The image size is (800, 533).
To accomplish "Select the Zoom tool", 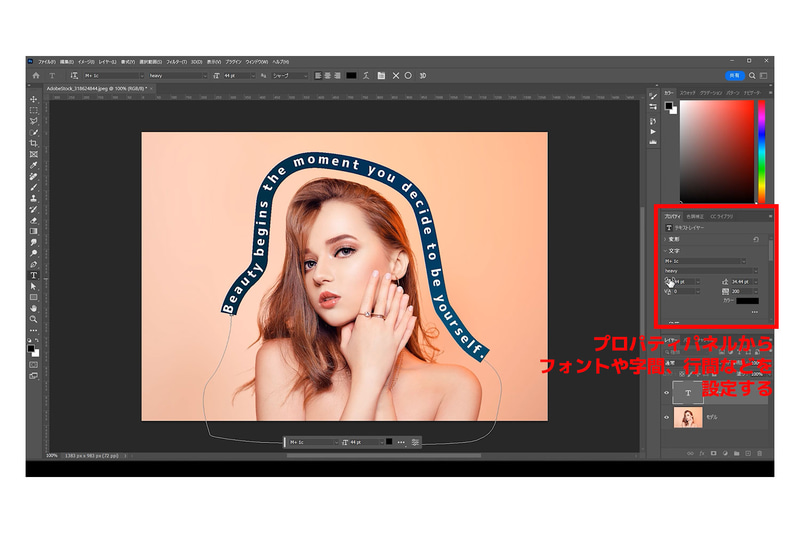I will click(x=34, y=319).
